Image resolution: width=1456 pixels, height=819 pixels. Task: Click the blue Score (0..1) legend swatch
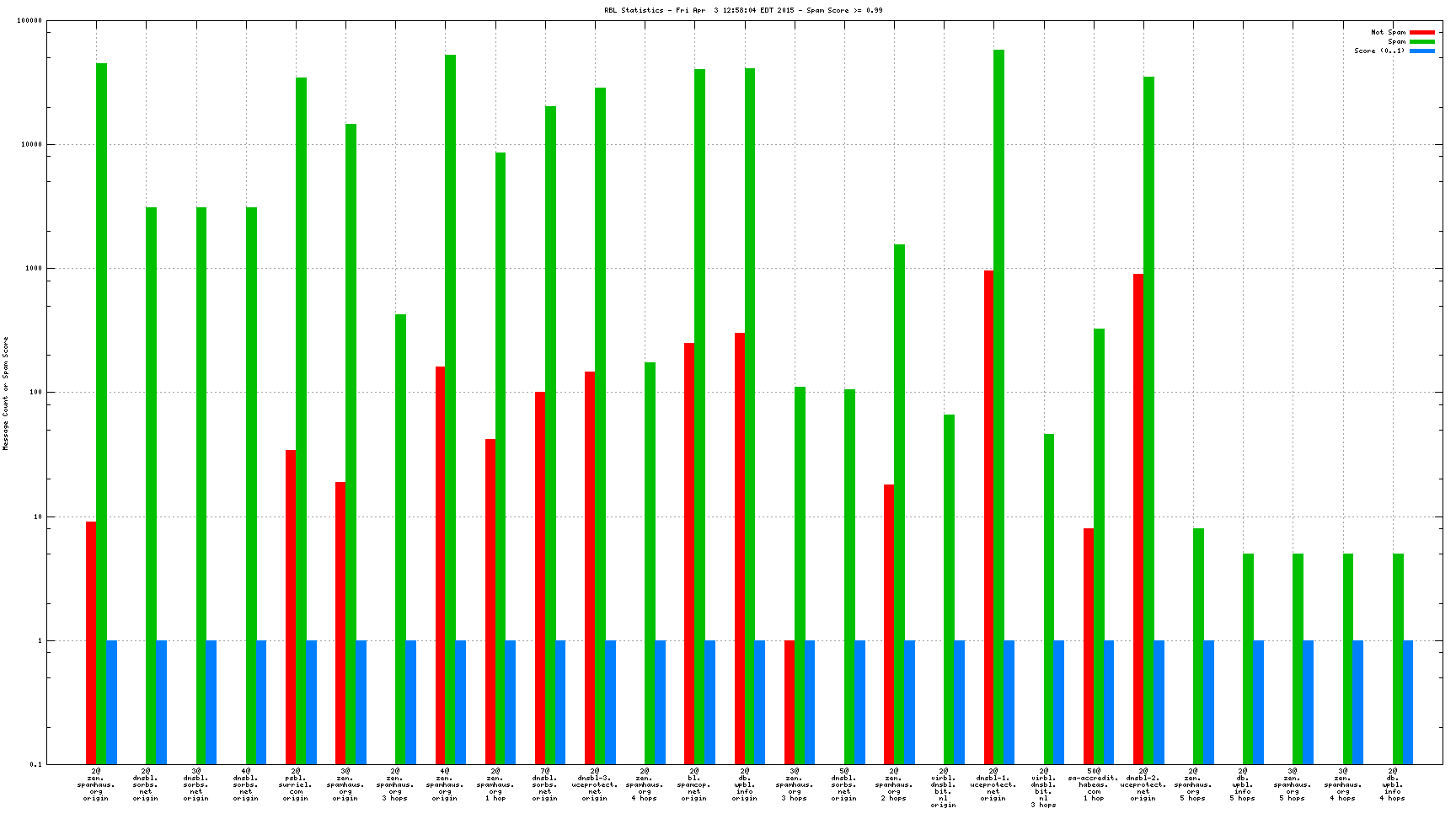[1422, 51]
